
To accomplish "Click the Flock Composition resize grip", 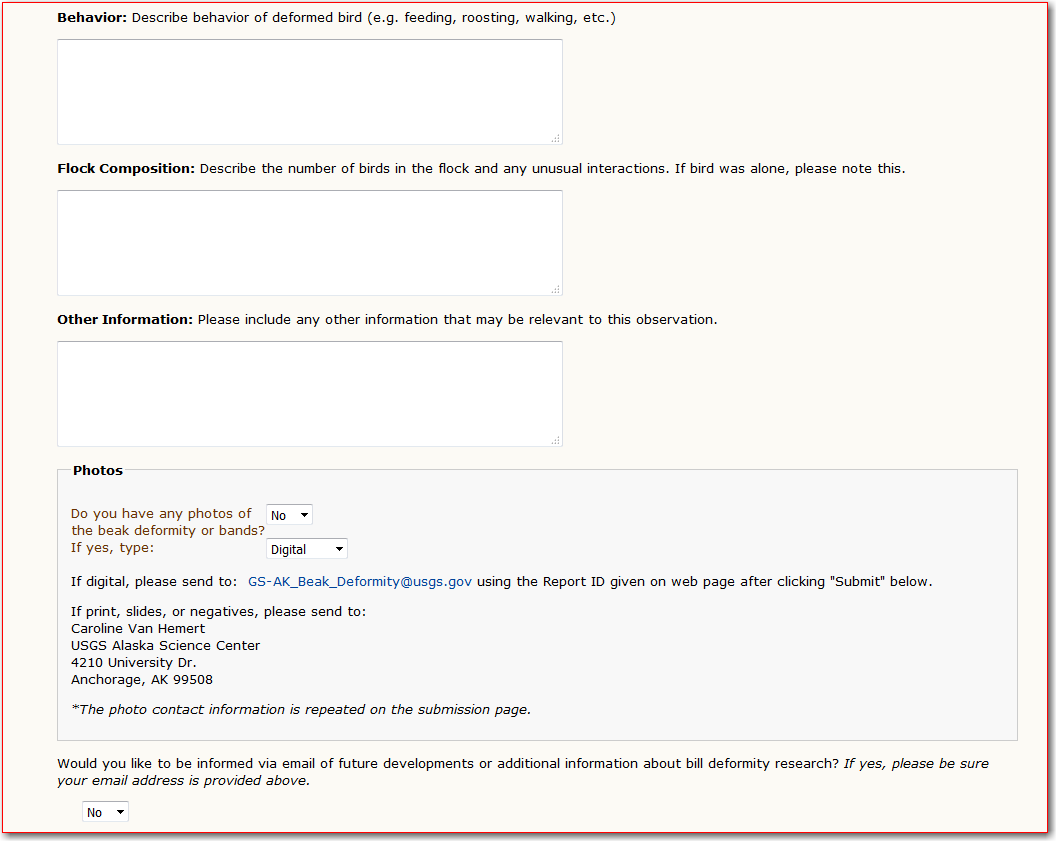I will 555,289.
